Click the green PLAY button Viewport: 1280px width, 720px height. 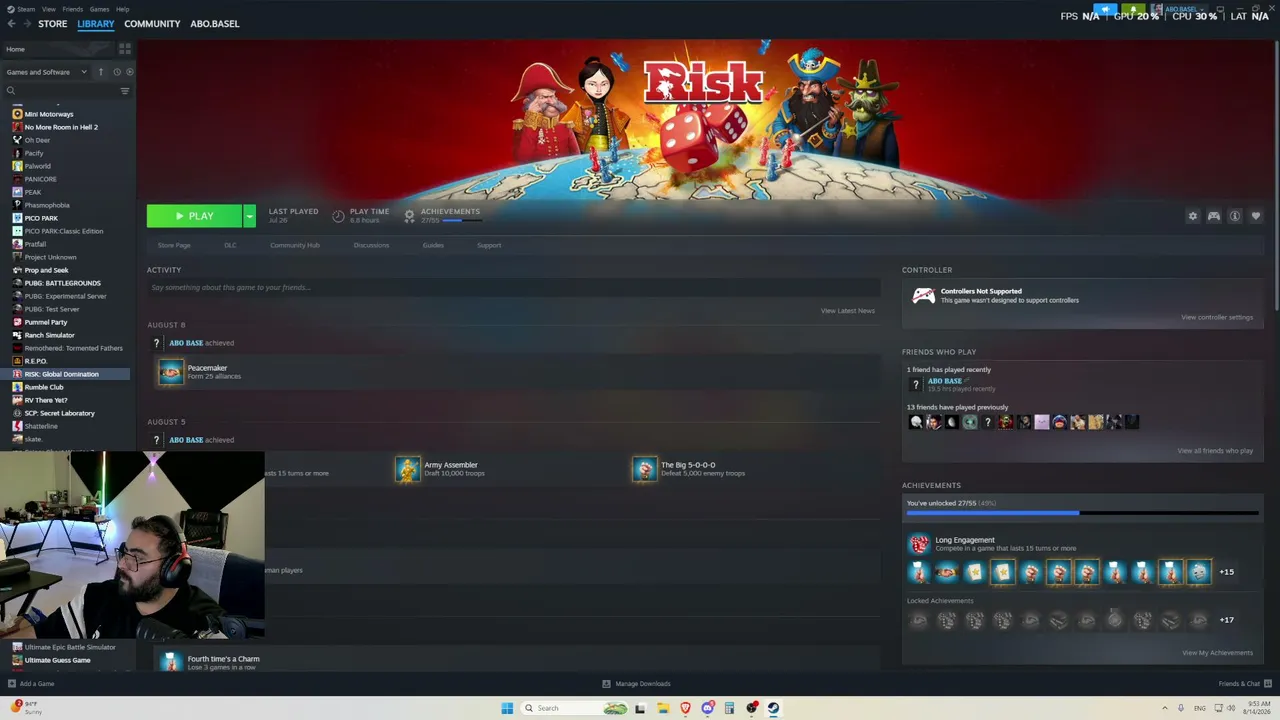[x=194, y=216]
